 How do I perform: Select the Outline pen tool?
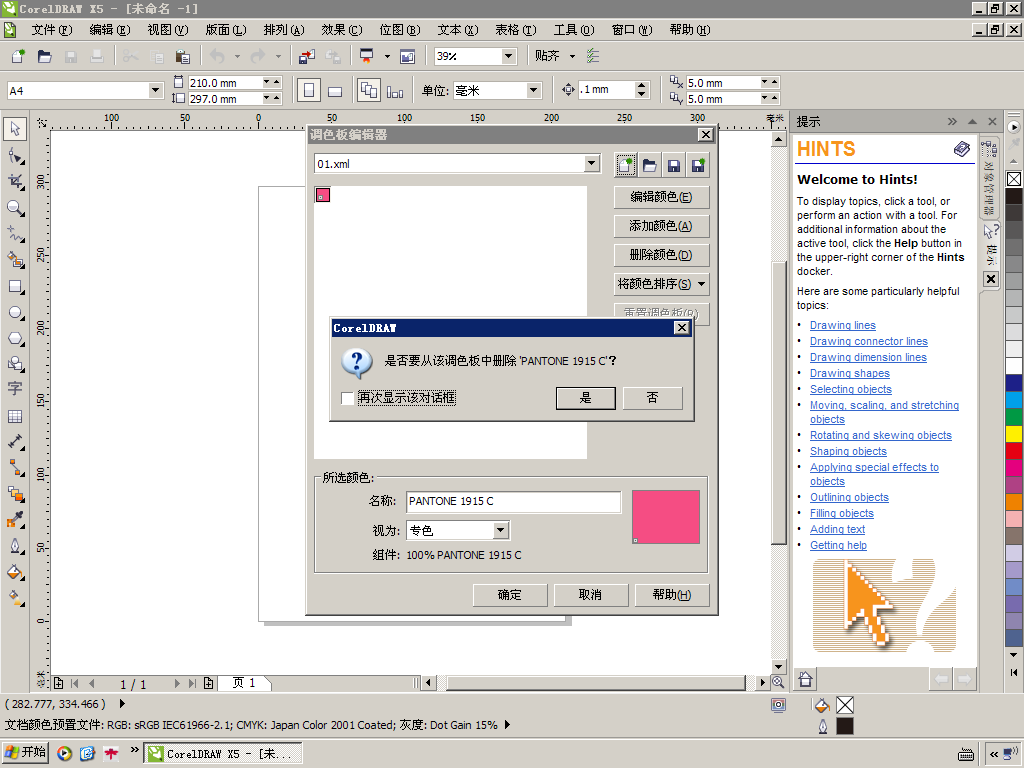15,546
